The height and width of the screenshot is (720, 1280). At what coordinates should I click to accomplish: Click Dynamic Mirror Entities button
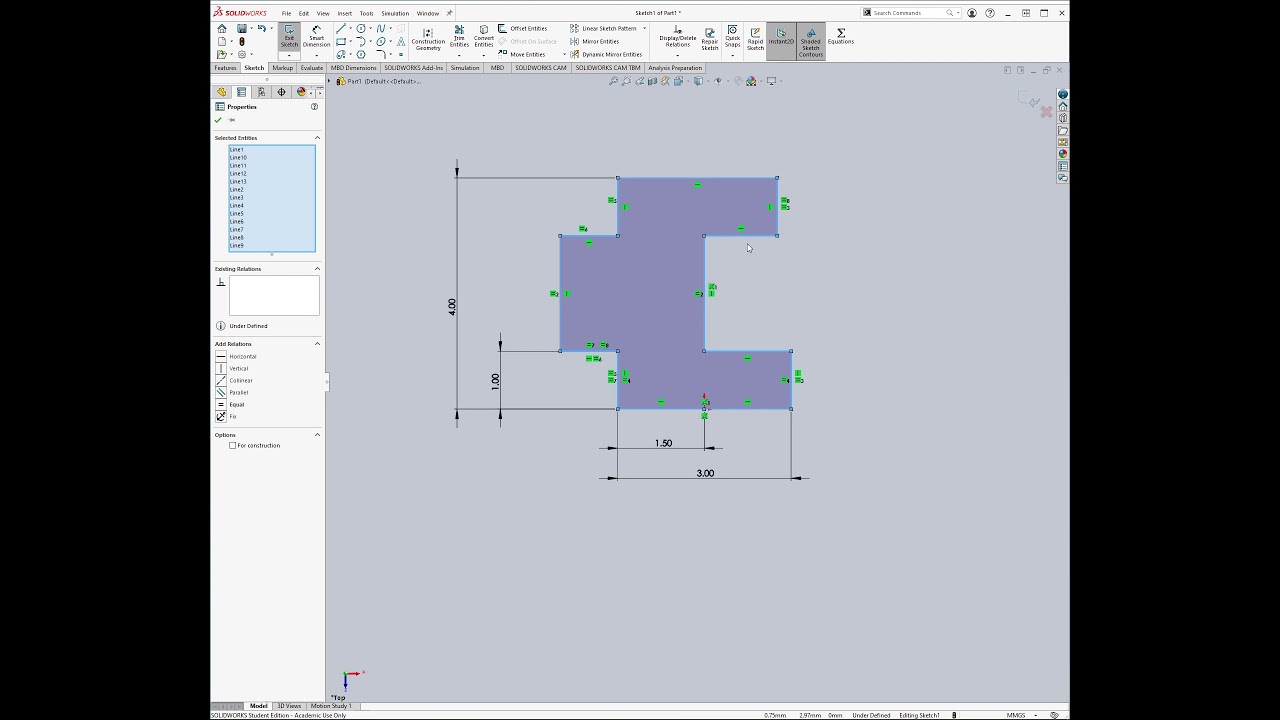606,54
